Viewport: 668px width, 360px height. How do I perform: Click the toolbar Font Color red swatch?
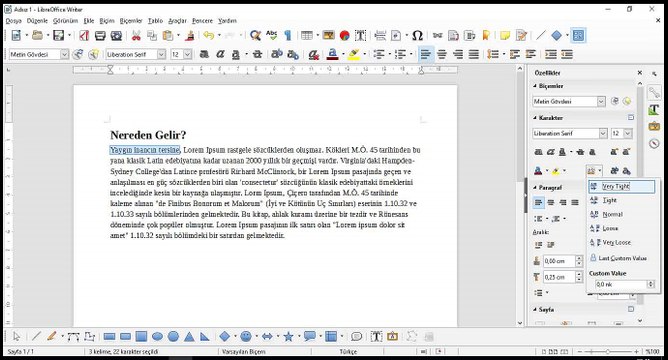click(x=333, y=55)
